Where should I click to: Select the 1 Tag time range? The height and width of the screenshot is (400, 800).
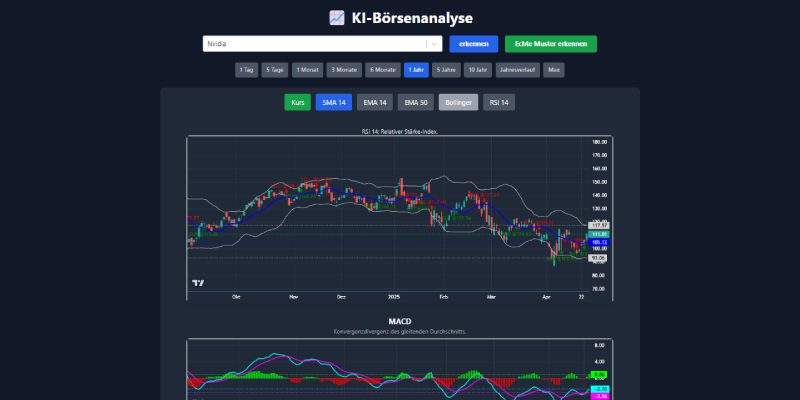coord(245,70)
